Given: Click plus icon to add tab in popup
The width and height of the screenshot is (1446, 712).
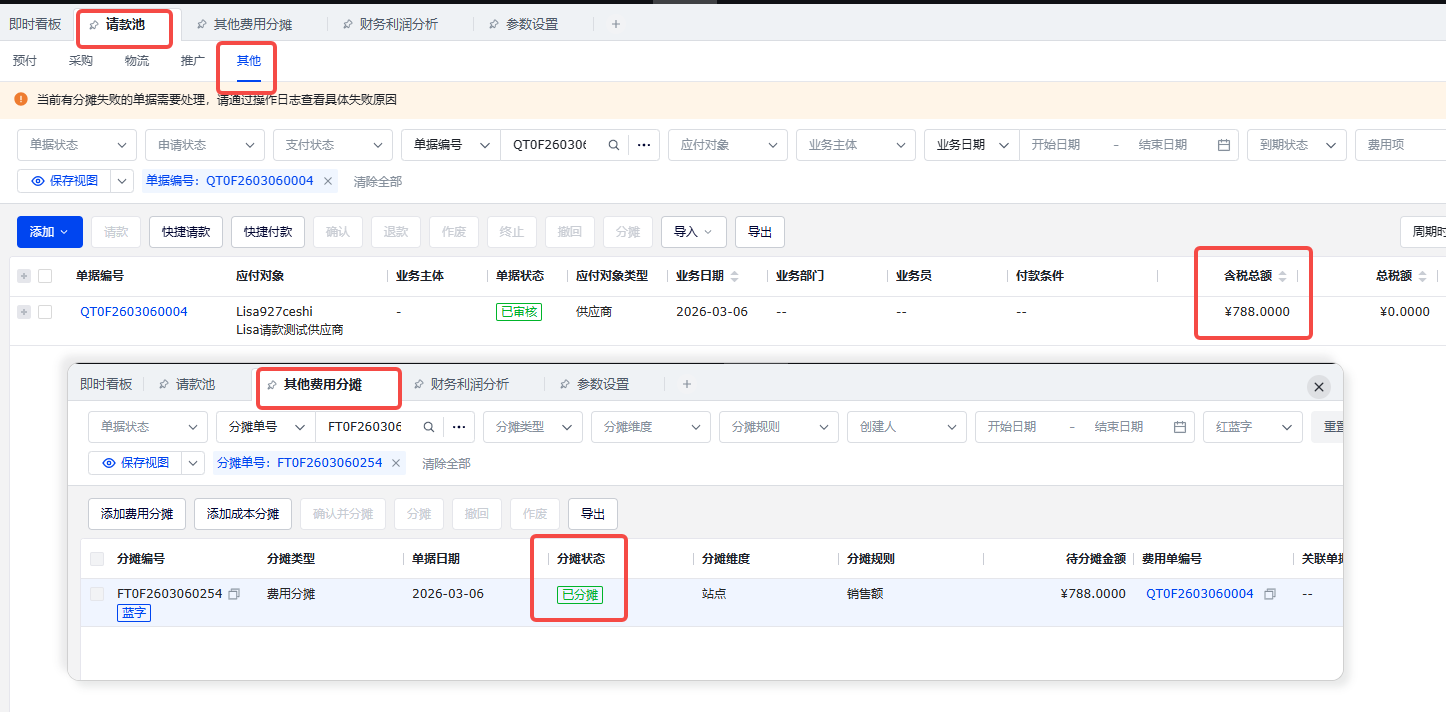Looking at the screenshot, I should (687, 384).
